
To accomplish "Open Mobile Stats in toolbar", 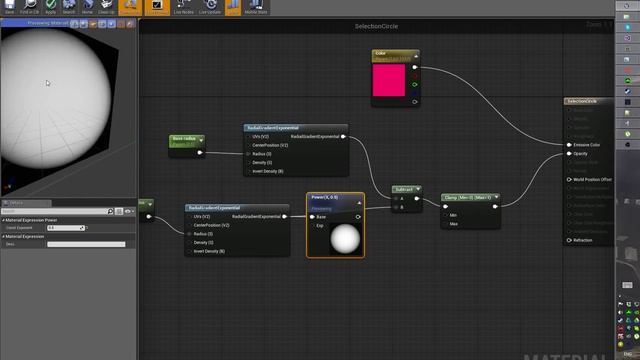I will click(x=256, y=7).
